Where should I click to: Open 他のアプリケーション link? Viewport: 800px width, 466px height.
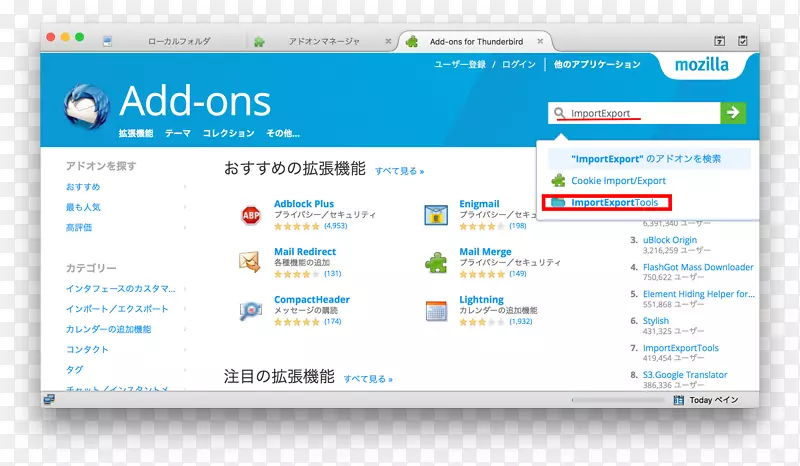(597, 64)
